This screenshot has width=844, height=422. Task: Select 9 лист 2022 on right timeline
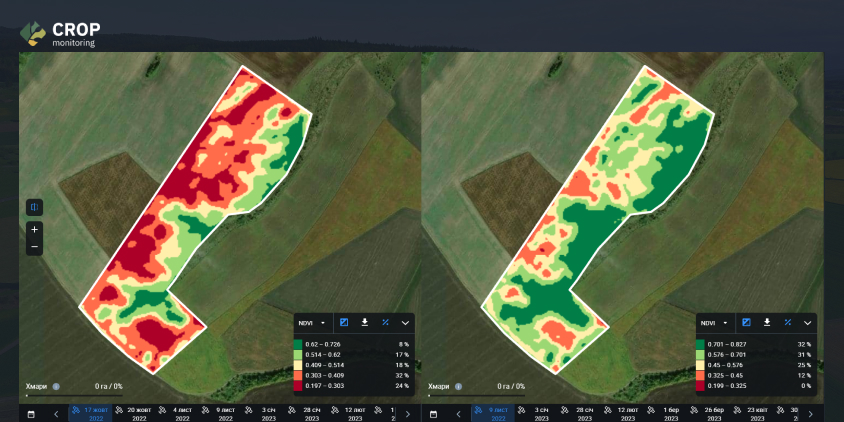[492, 413]
